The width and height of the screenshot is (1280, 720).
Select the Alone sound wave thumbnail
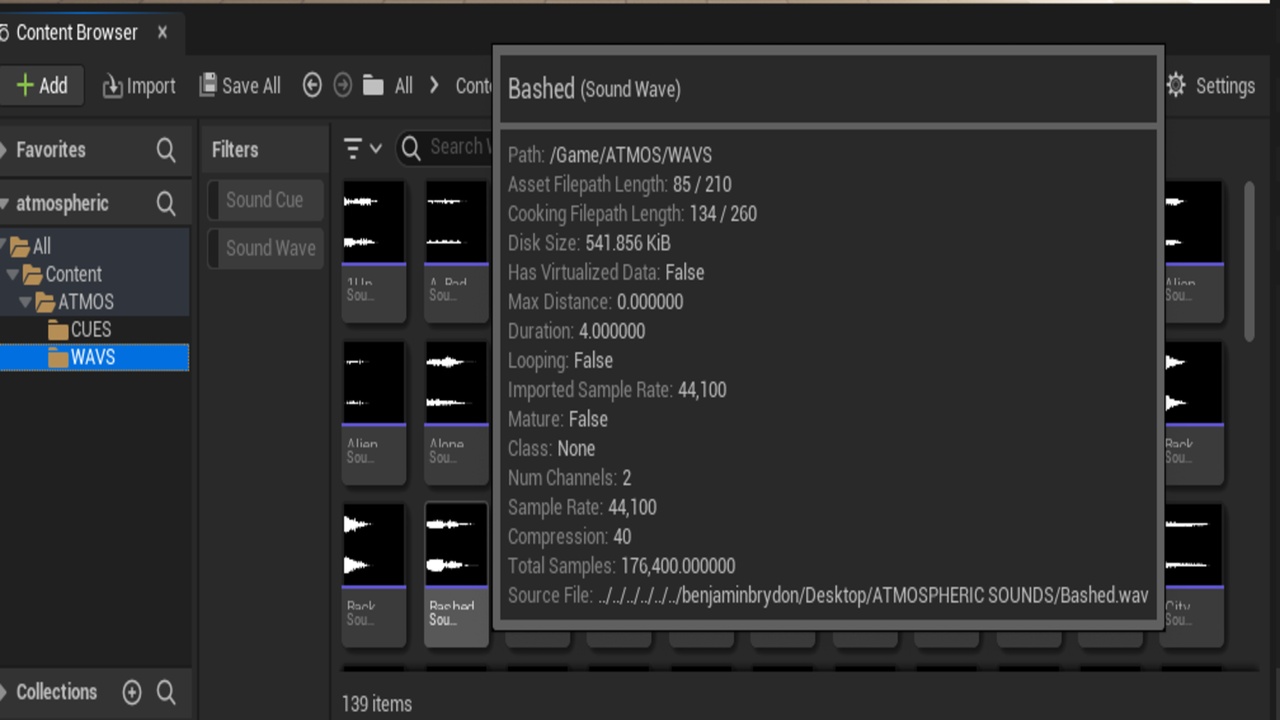click(456, 413)
